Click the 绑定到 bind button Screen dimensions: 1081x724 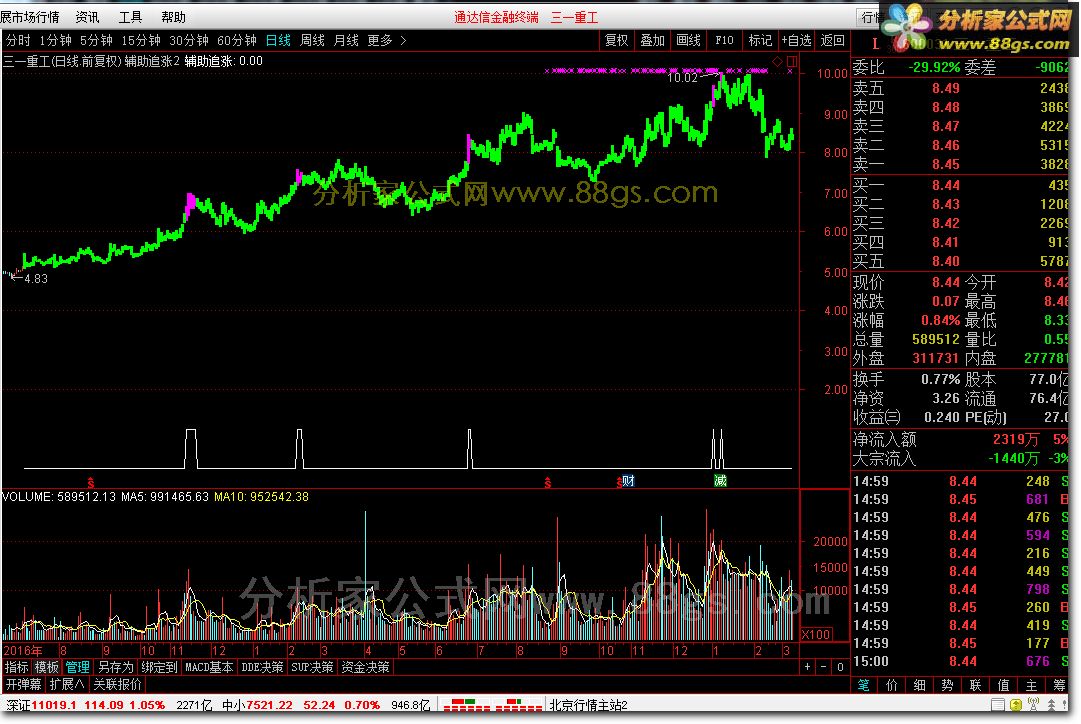[159, 667]
